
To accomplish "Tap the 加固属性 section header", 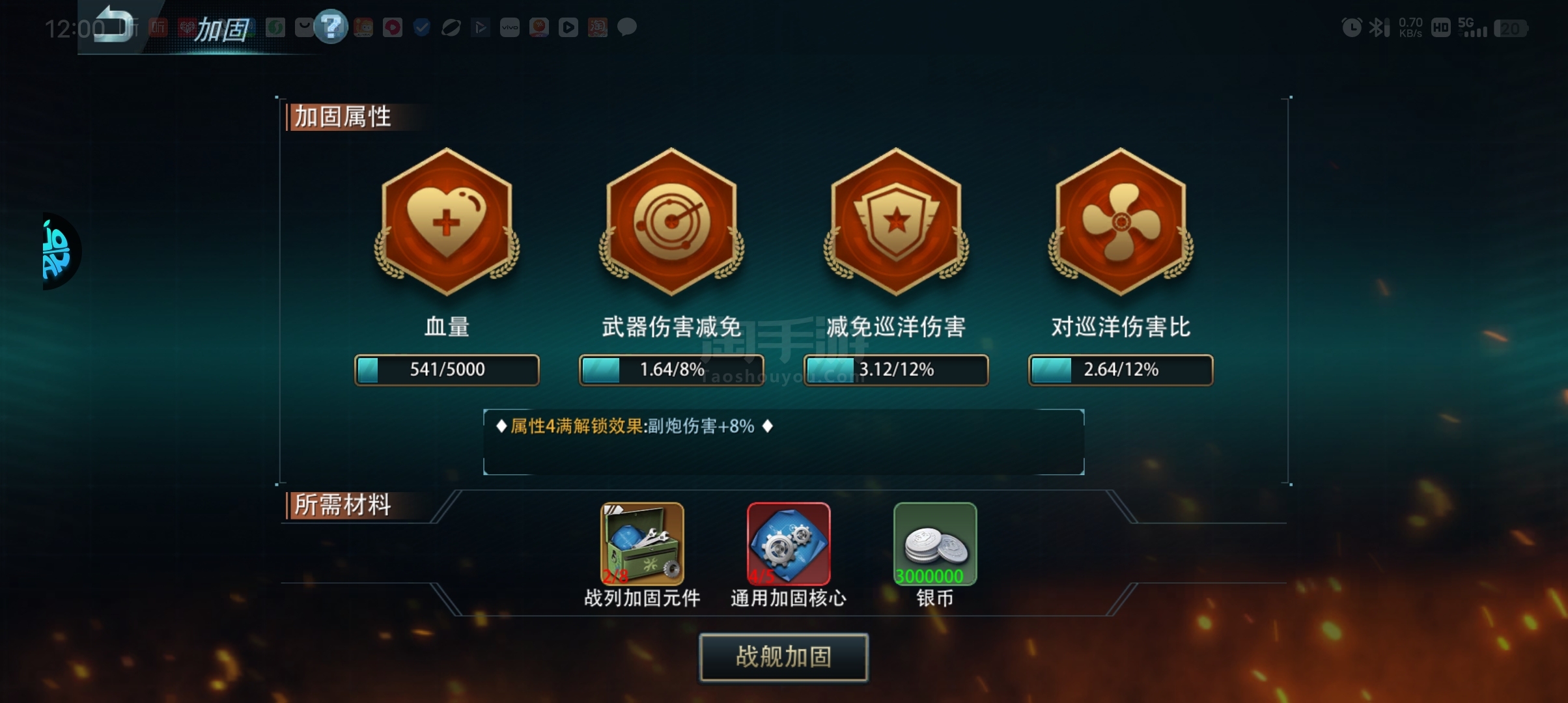I will pyautogui.click(x=343, y=117).
